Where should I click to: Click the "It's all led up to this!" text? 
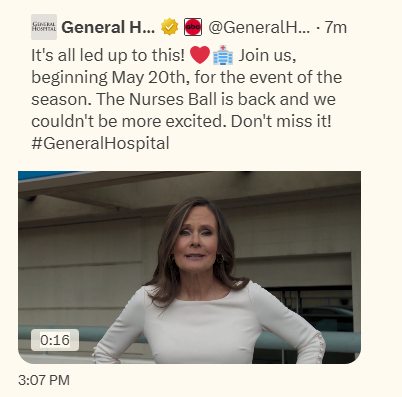coord(108,55)
